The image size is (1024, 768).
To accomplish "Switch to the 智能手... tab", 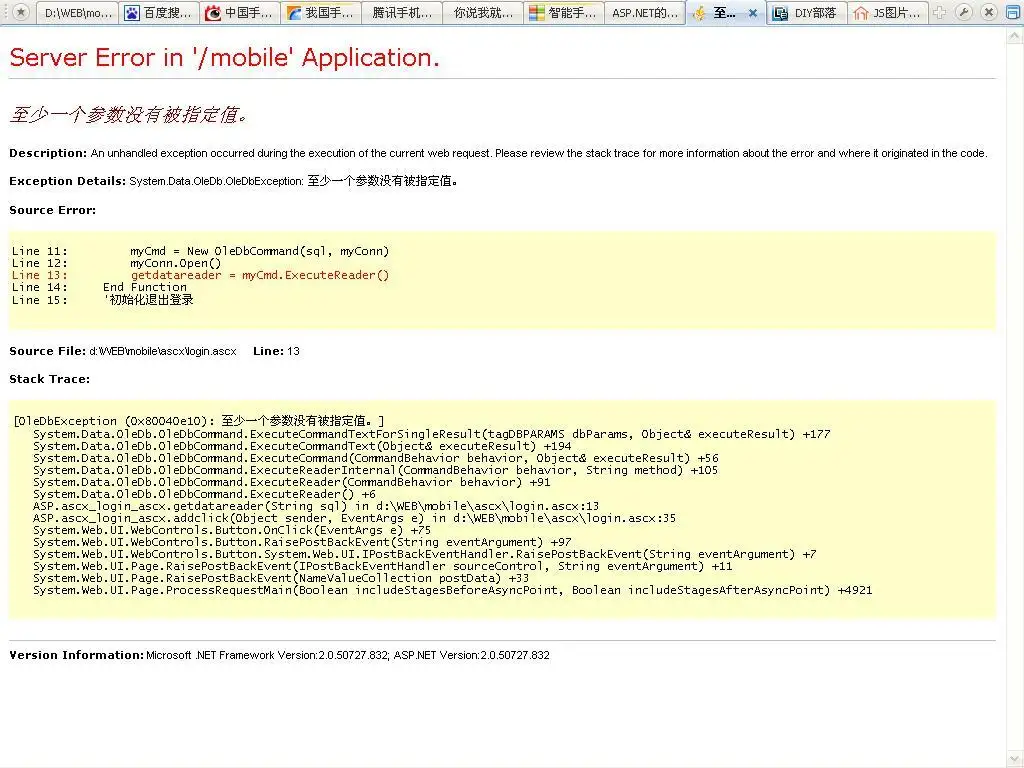I will [x=564, y=13].
